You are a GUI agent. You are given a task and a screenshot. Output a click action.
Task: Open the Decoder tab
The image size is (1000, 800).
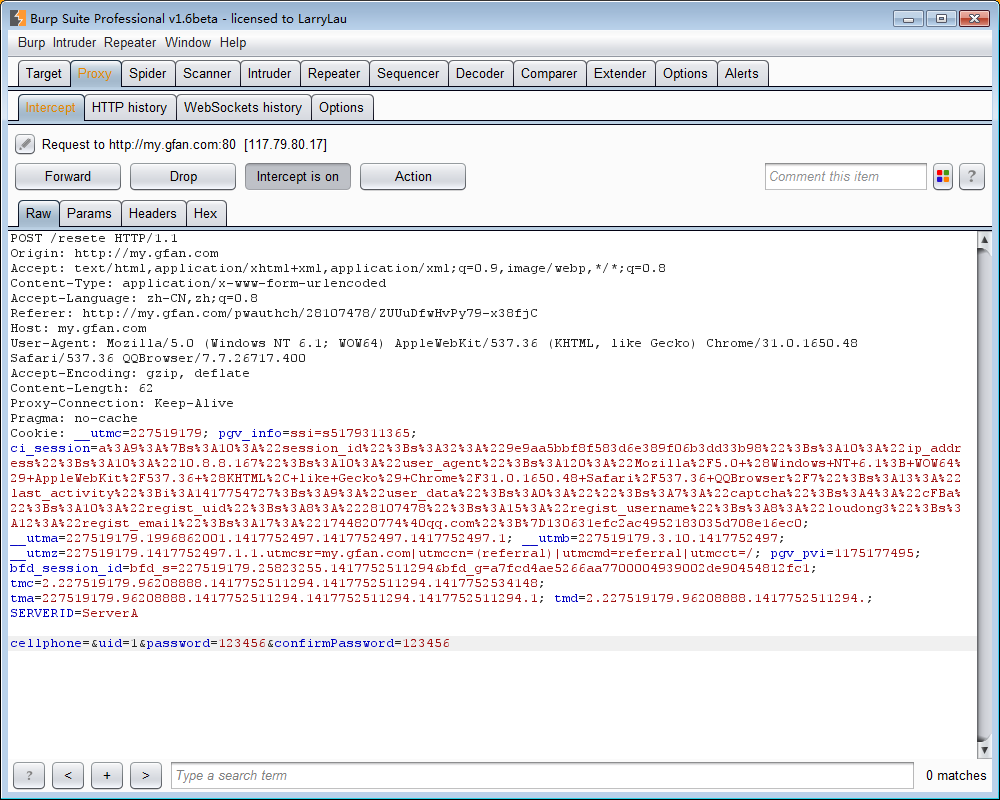coord(480,73)
